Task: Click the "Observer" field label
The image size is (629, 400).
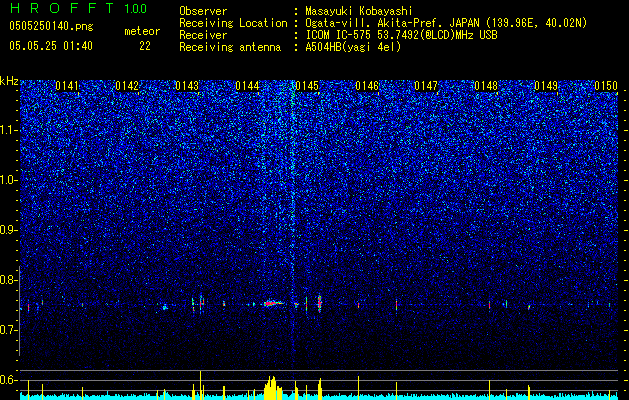Action: 203,11
